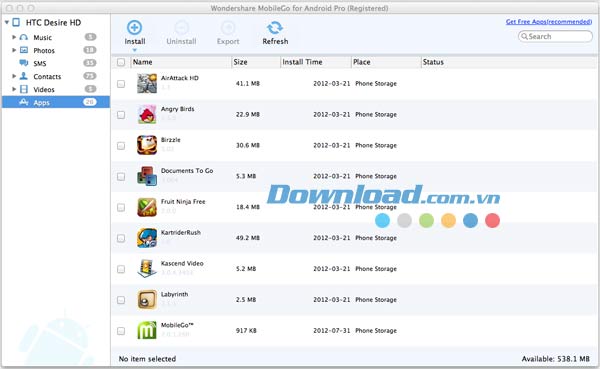
Task: Expand the Videos tree node
Action: 14,89
